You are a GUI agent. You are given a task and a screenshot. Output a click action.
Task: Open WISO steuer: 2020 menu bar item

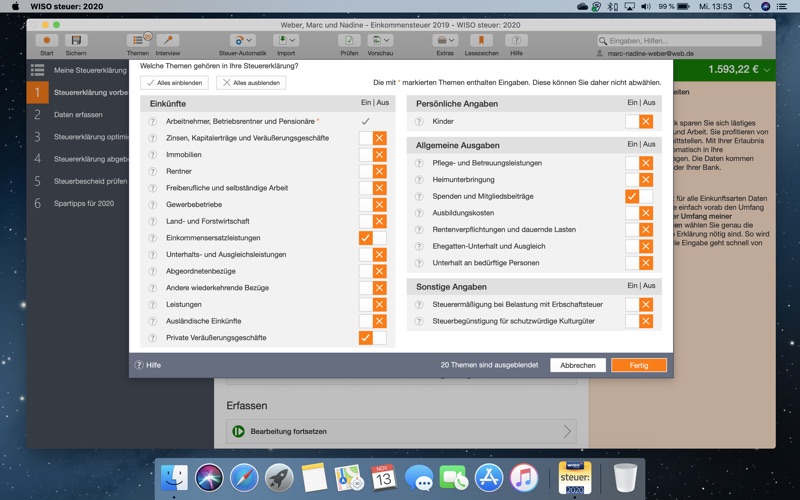[x=67, y=7]
